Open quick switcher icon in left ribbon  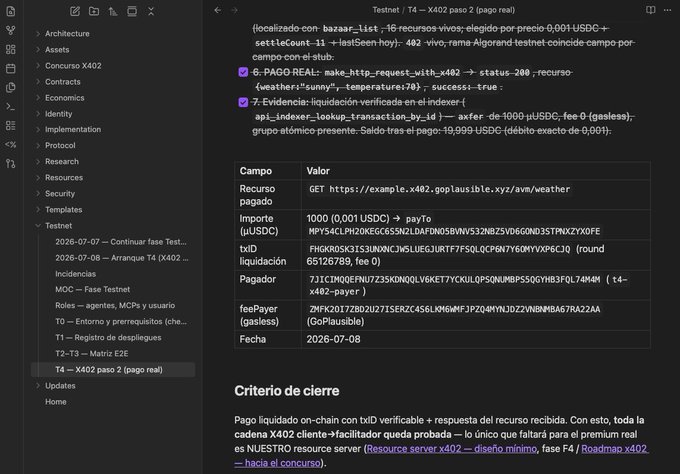(11, 11)
